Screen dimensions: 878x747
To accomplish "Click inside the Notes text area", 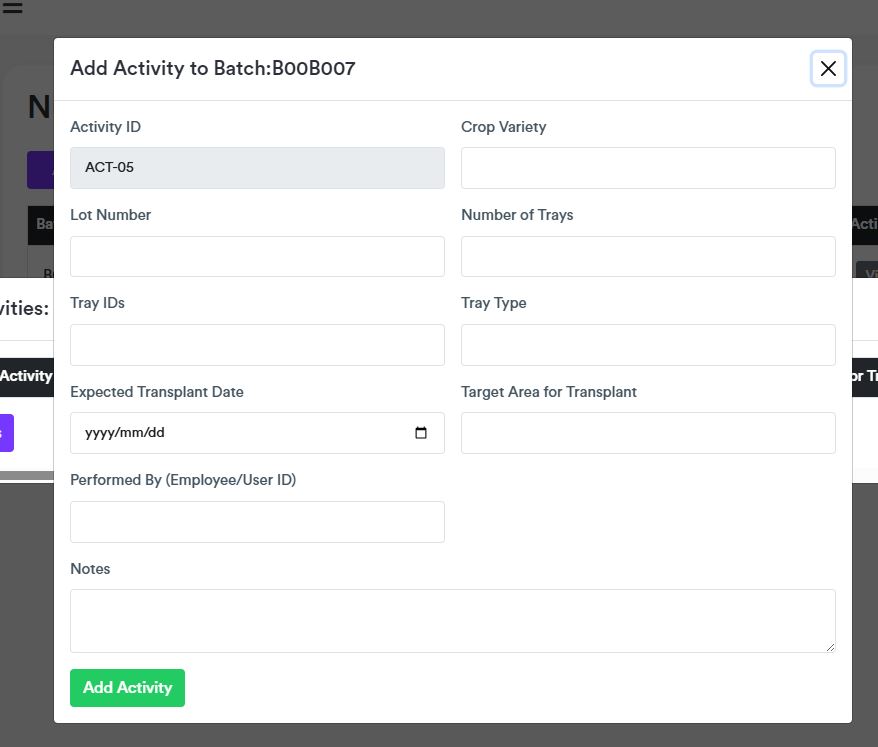I will click(x=452, y=621).
